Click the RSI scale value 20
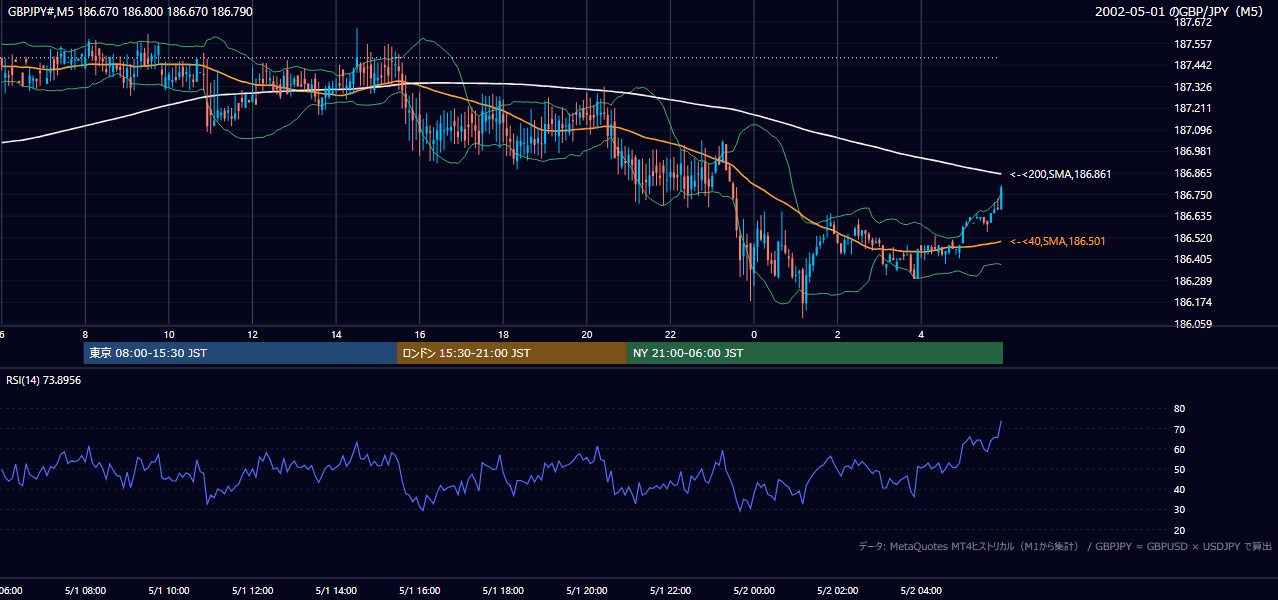Image resolution: width=1278 pixels, height=600 pixels. coord(1179,530)
